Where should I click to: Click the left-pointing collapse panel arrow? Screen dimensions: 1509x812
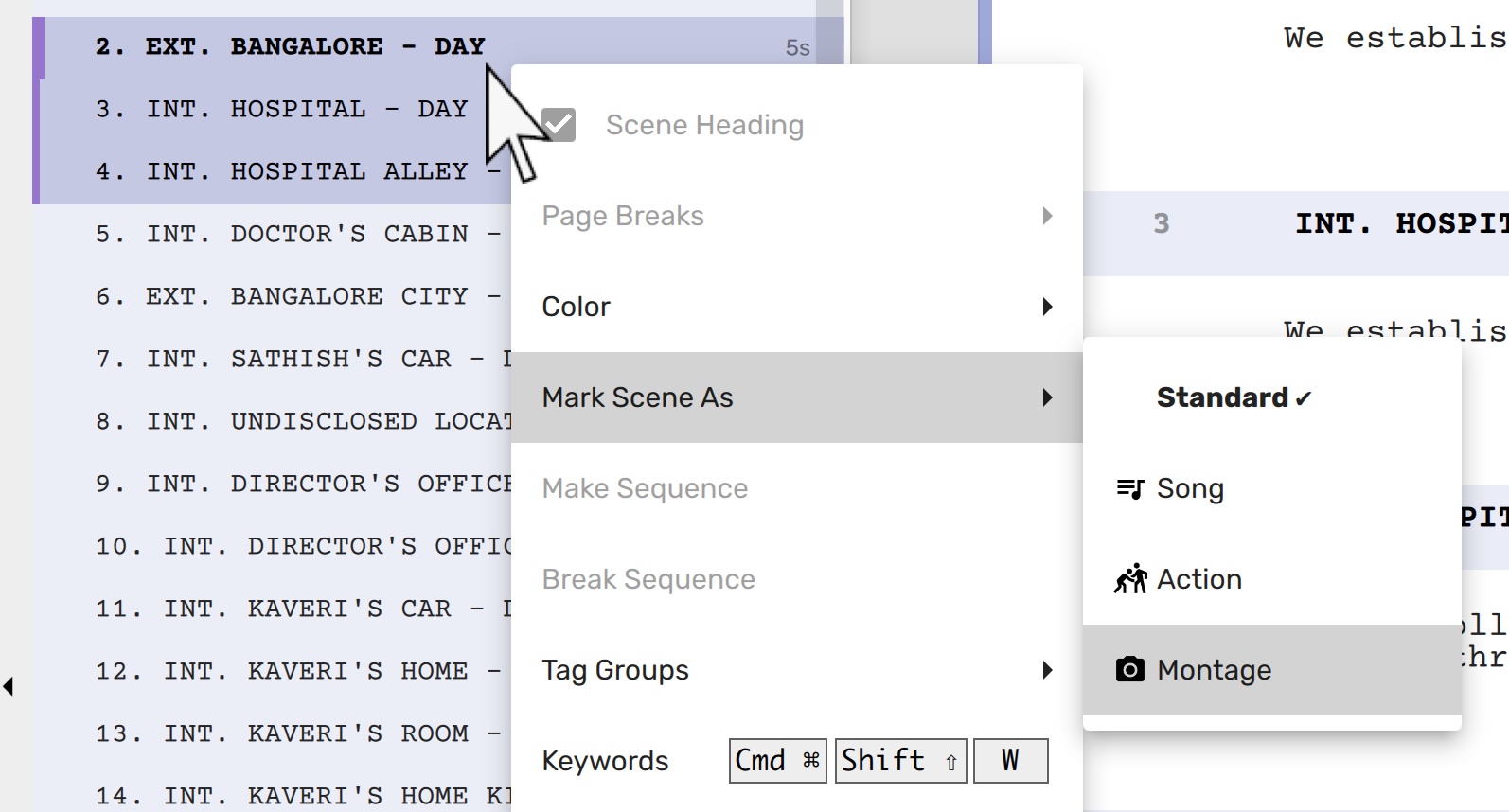tap(9, 686)
